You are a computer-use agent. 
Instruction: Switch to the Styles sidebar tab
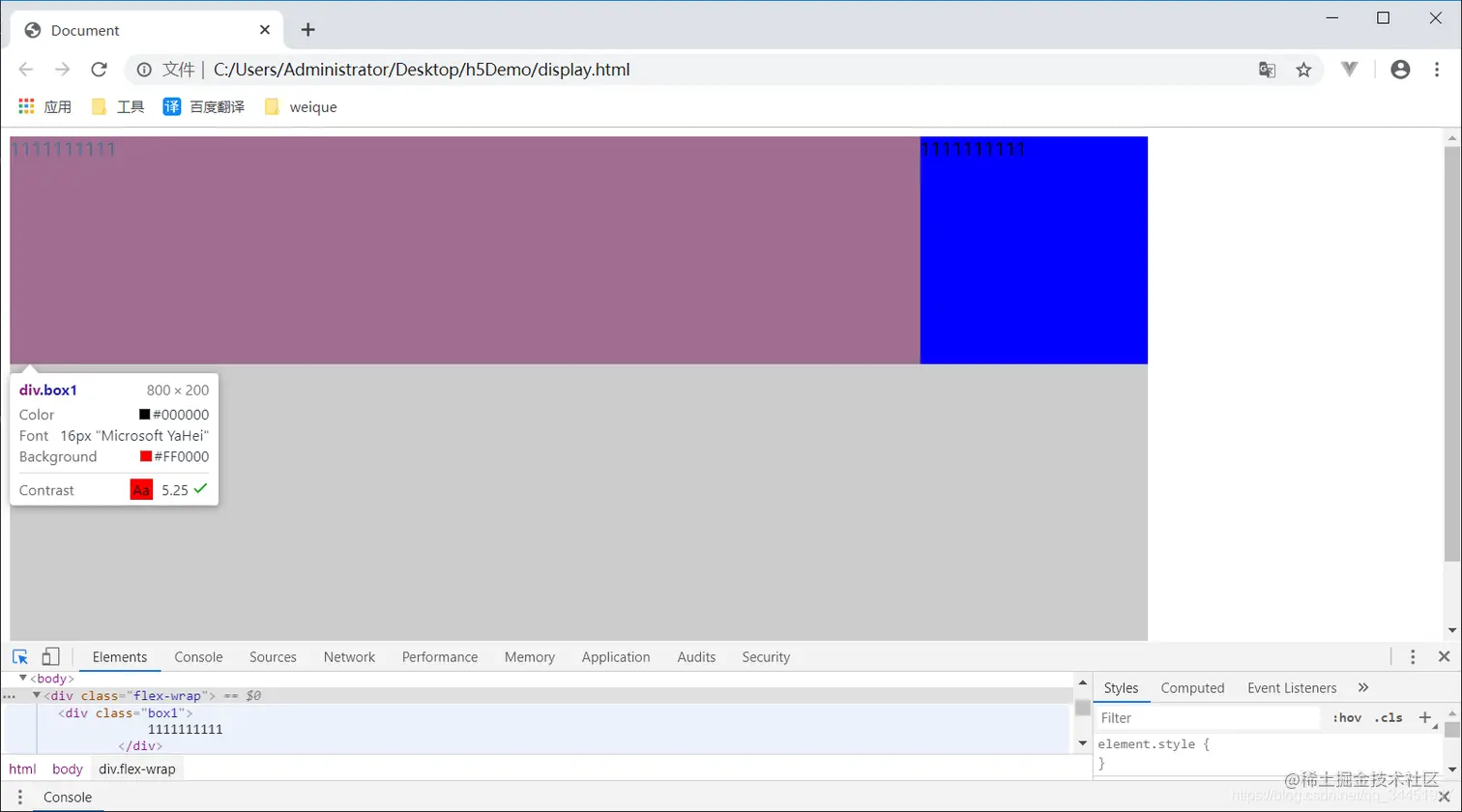point(1121,688)
